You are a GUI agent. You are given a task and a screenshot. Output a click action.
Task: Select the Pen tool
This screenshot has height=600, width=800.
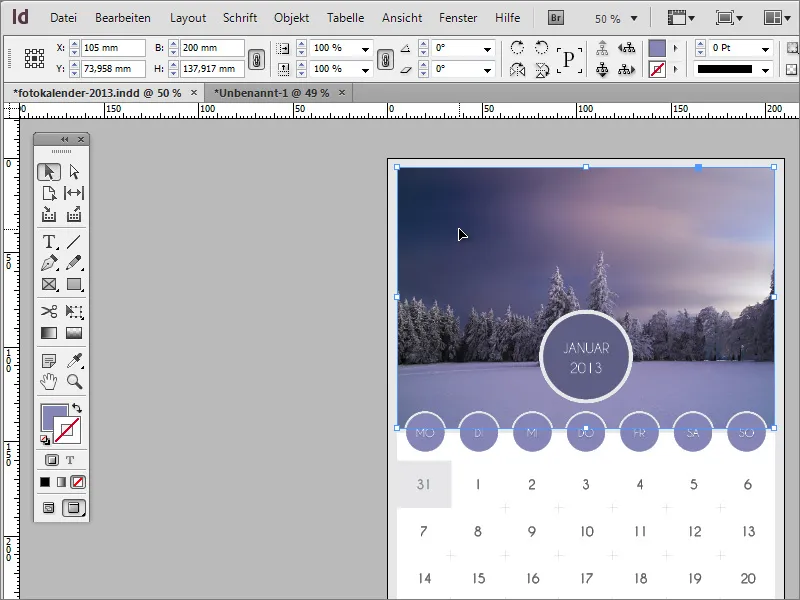[x=49, y=263]
